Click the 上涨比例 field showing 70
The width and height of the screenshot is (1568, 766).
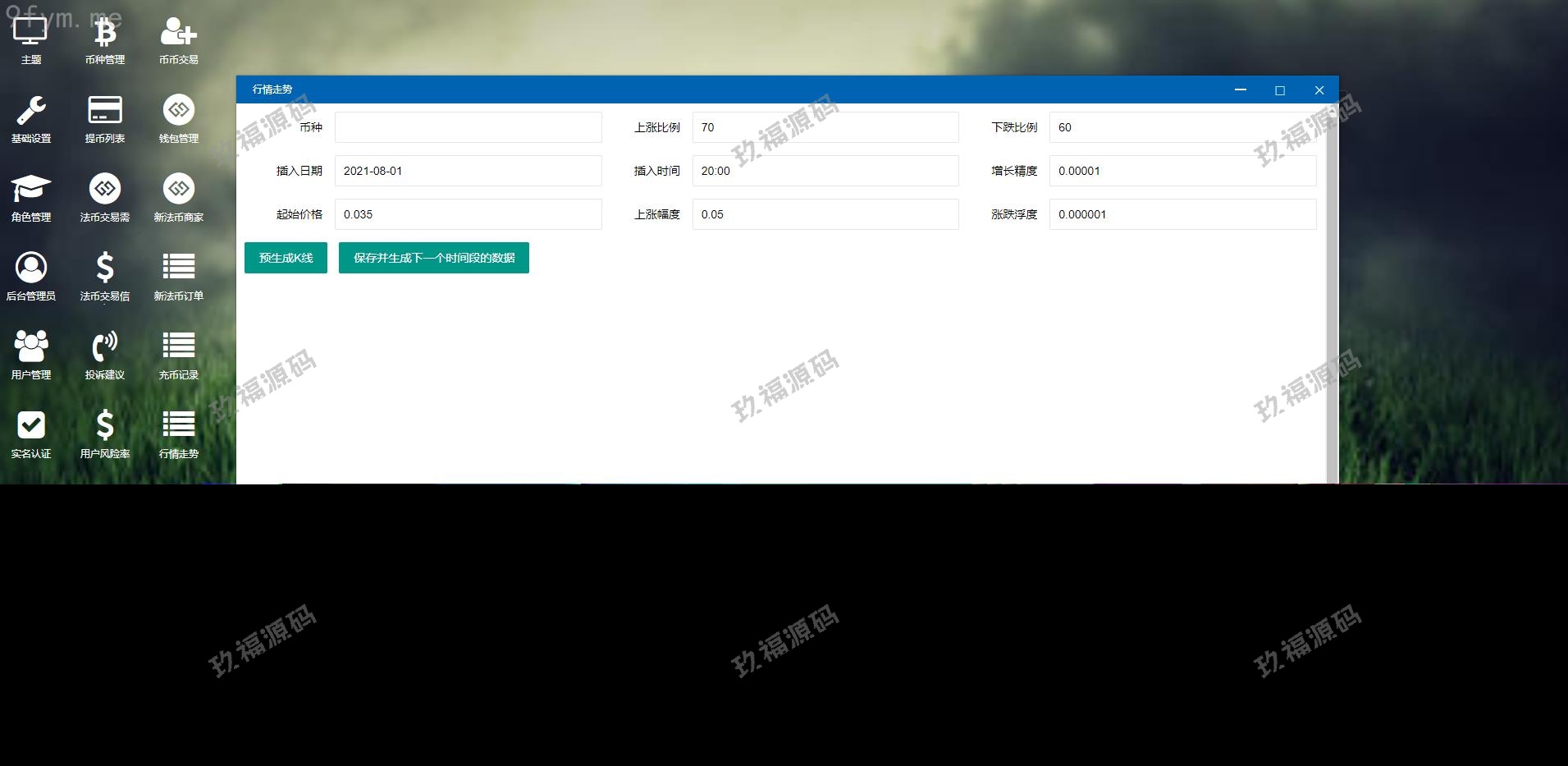(825, 127)
